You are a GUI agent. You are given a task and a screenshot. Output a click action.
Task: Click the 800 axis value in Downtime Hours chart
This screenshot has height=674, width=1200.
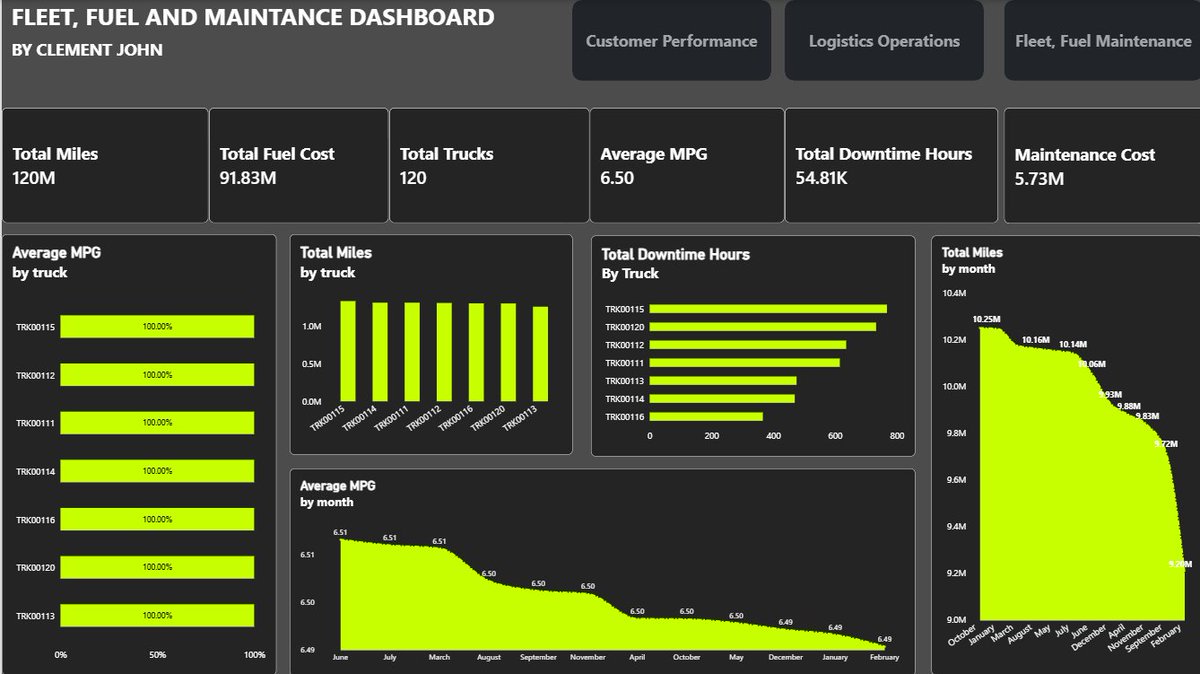(x=896, y=436)
